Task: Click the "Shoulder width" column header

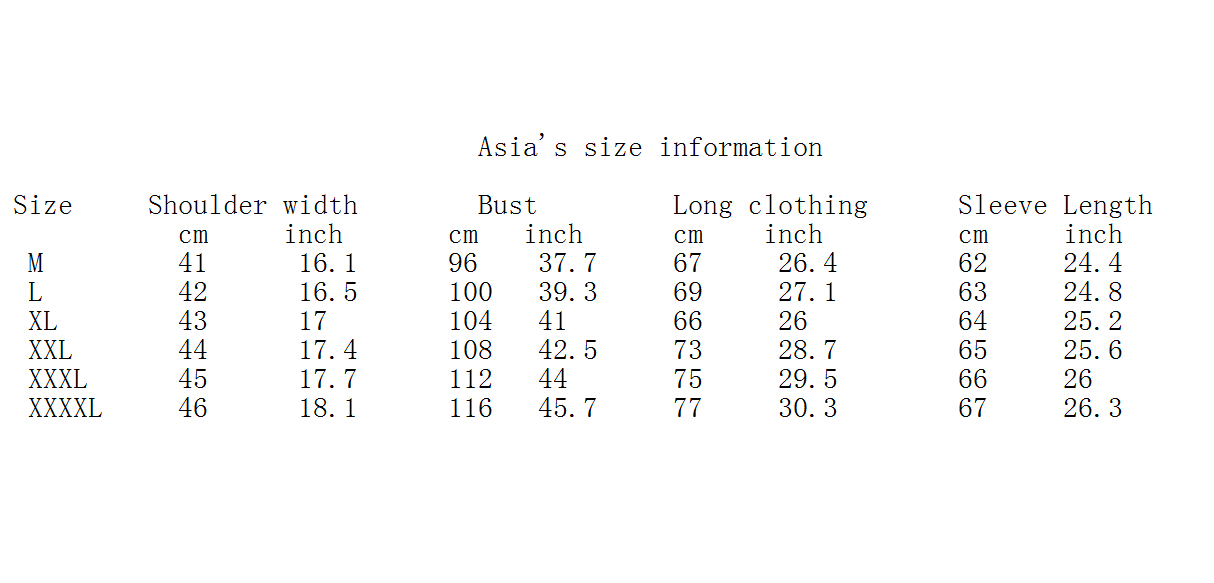Action: [252, 206]
